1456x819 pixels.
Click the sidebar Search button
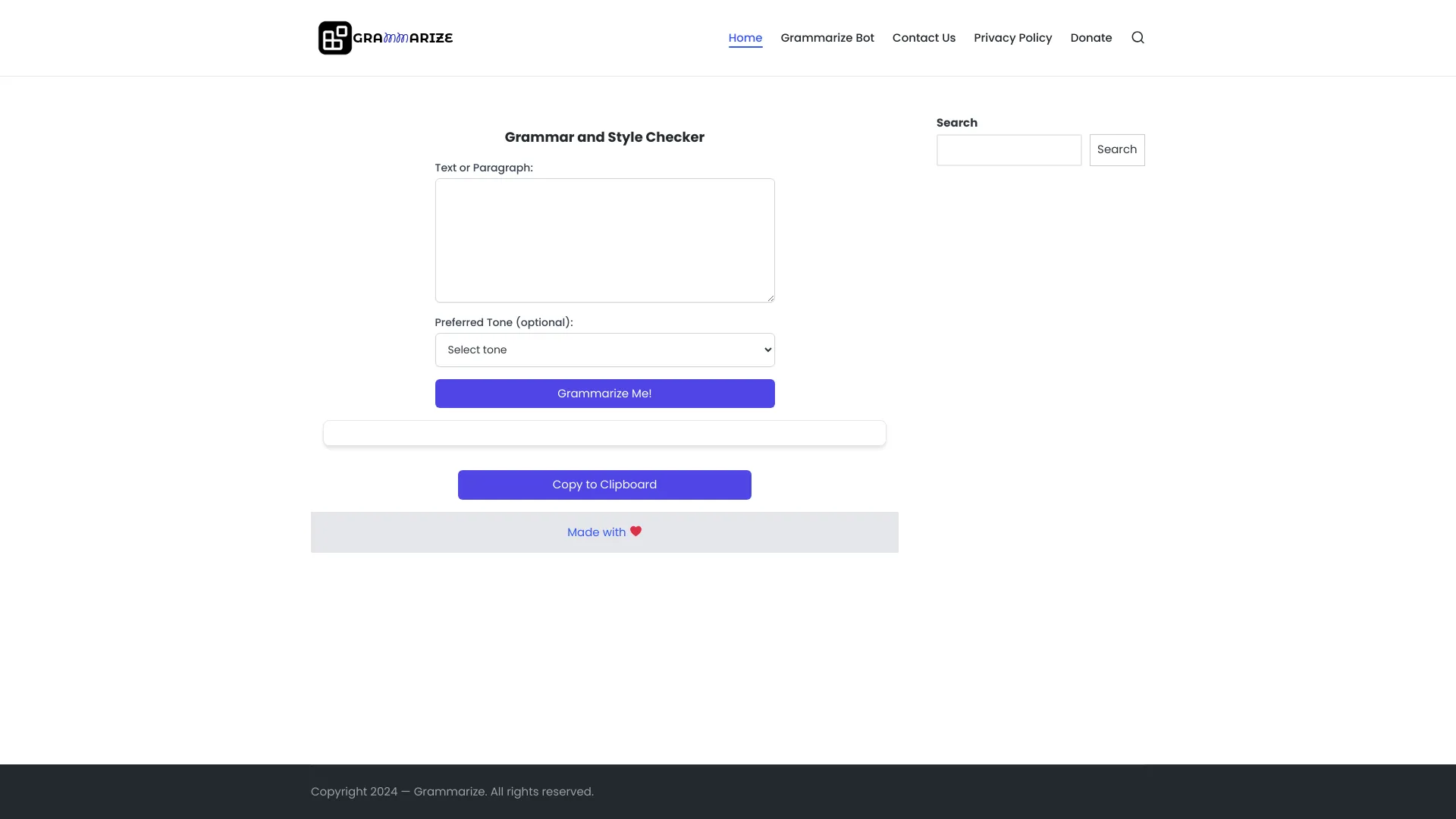pyautogui.click(x=1117, y=150)
